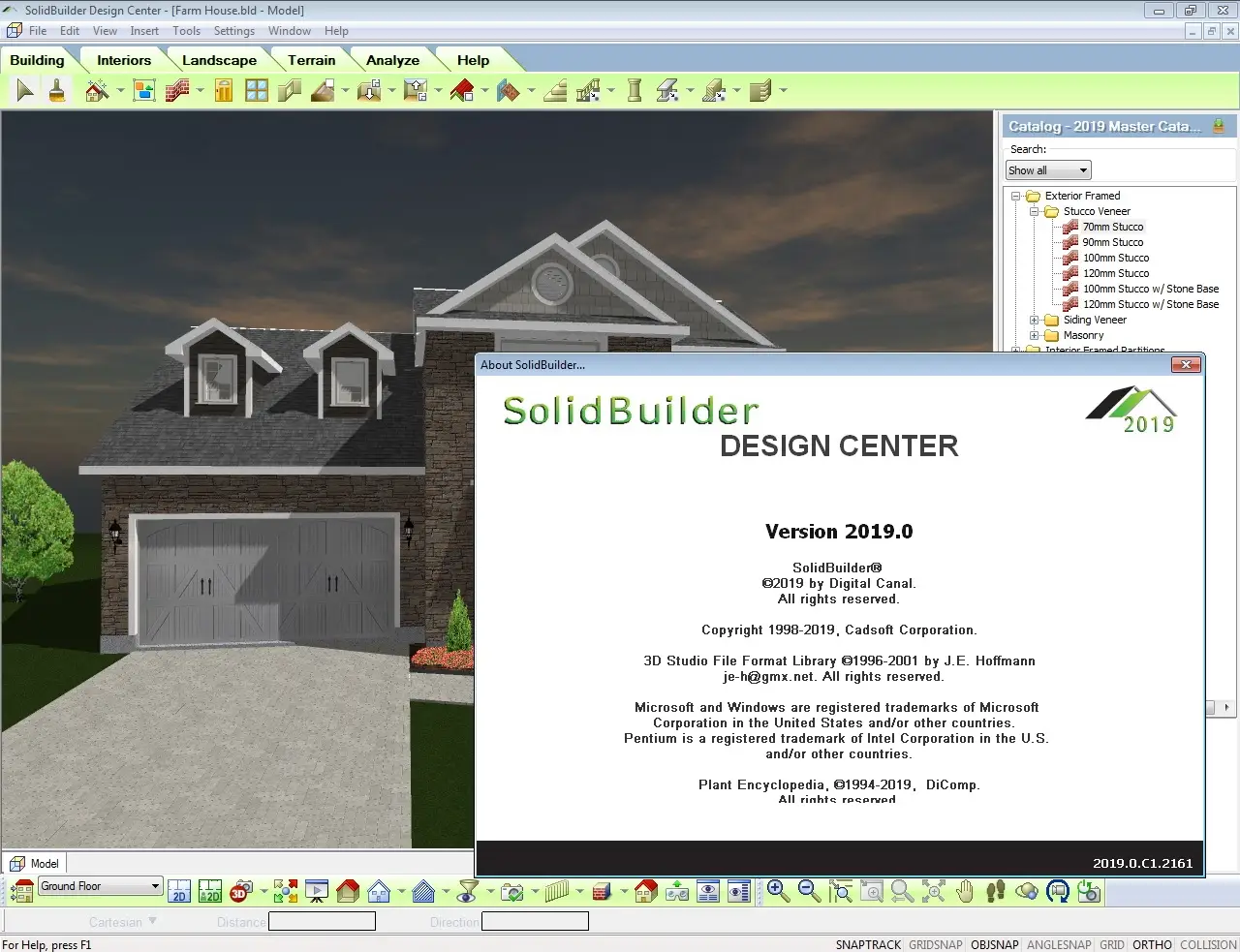Select 120mm Stucco catalog item
Viewport: 1240px width, 952px height.
click(1116, 273)
